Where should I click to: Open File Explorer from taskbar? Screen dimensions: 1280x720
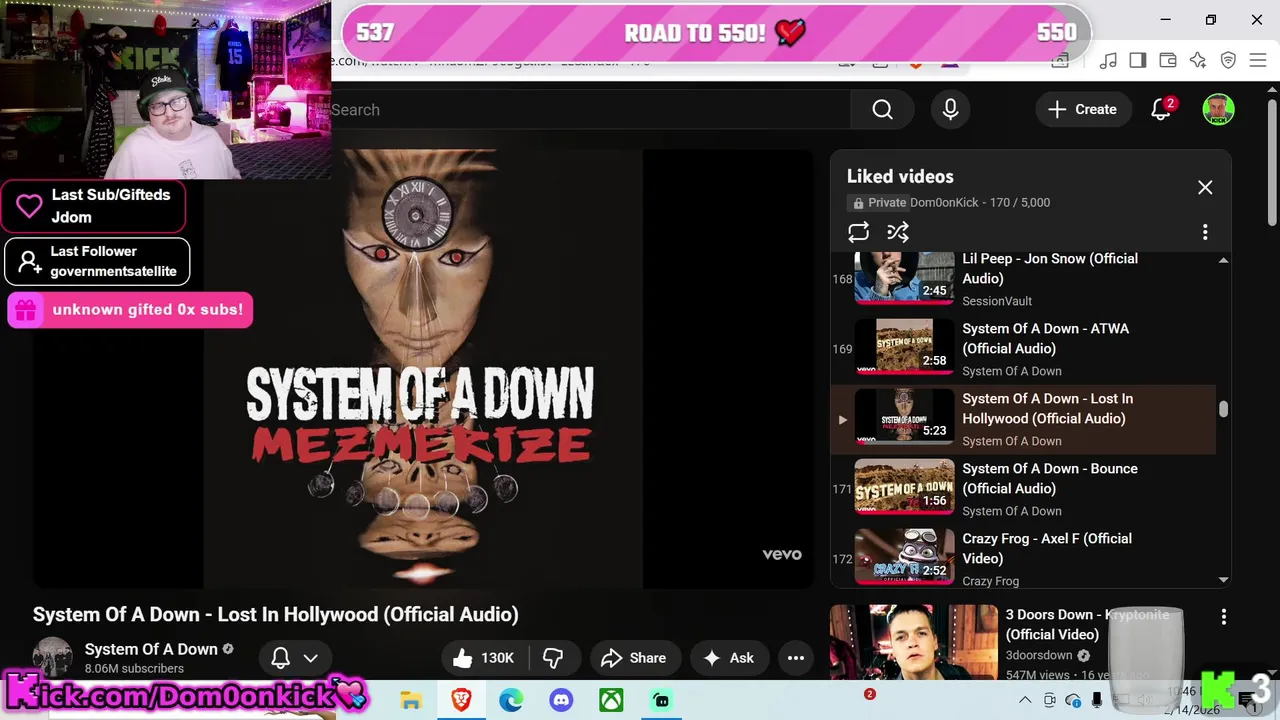[x=411, y=700]
